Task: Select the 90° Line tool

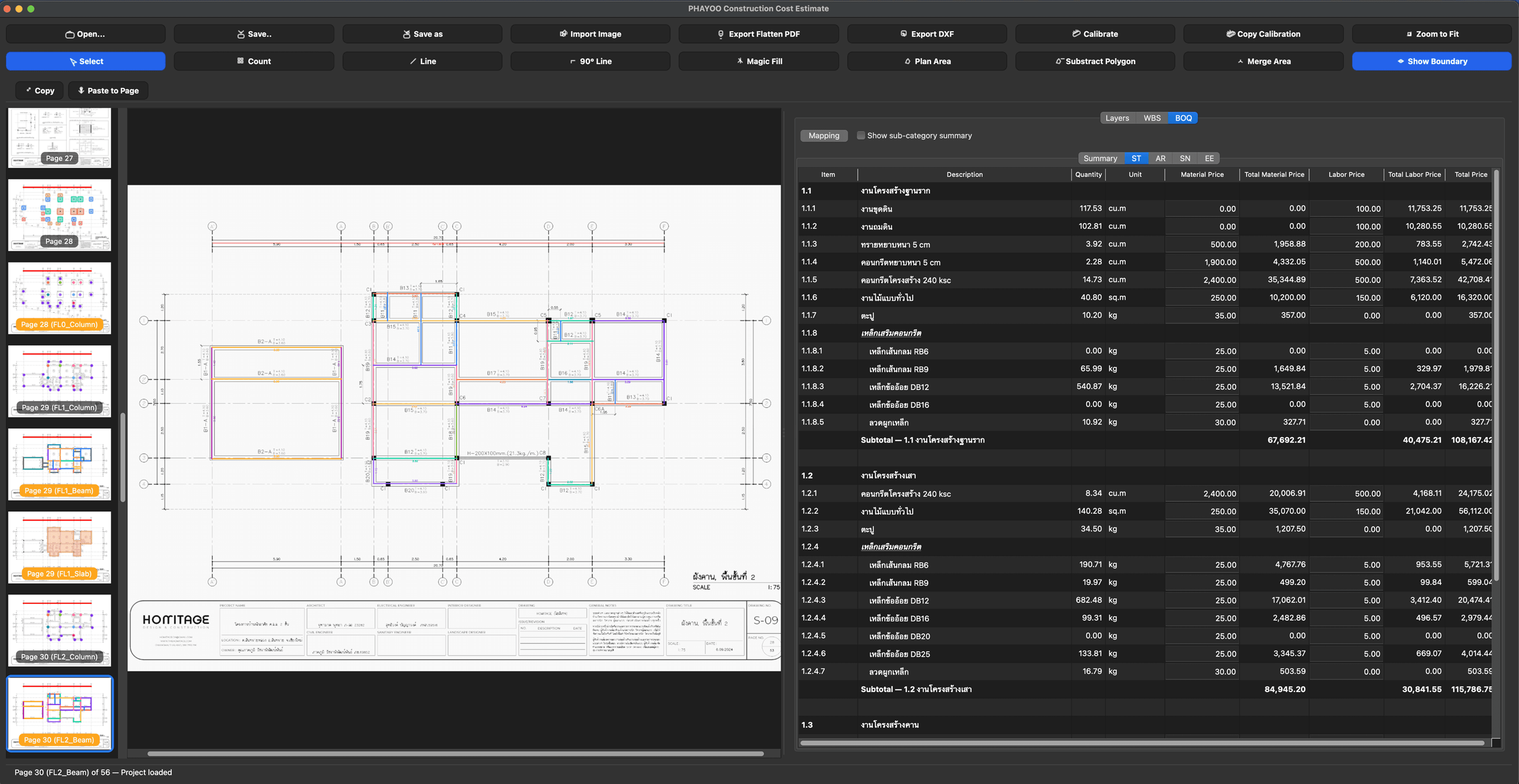Action: (x=590, y=61)
